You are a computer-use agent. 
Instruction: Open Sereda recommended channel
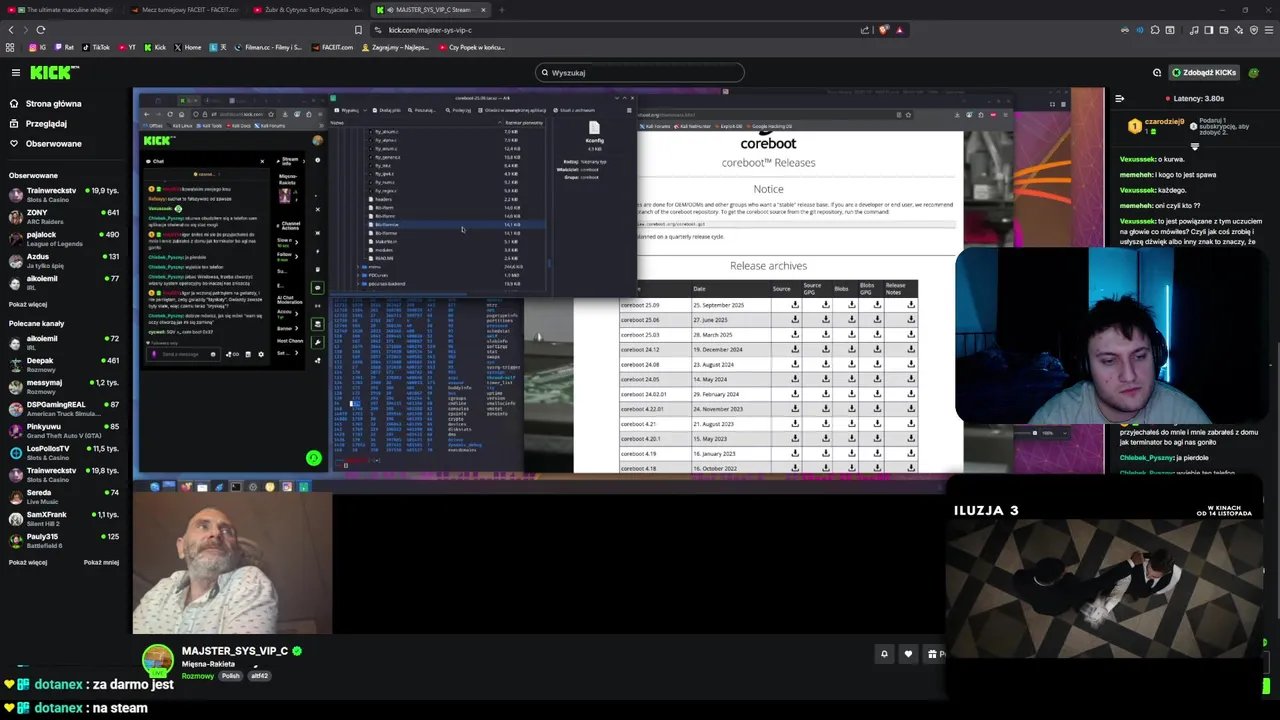pos(64,496)
